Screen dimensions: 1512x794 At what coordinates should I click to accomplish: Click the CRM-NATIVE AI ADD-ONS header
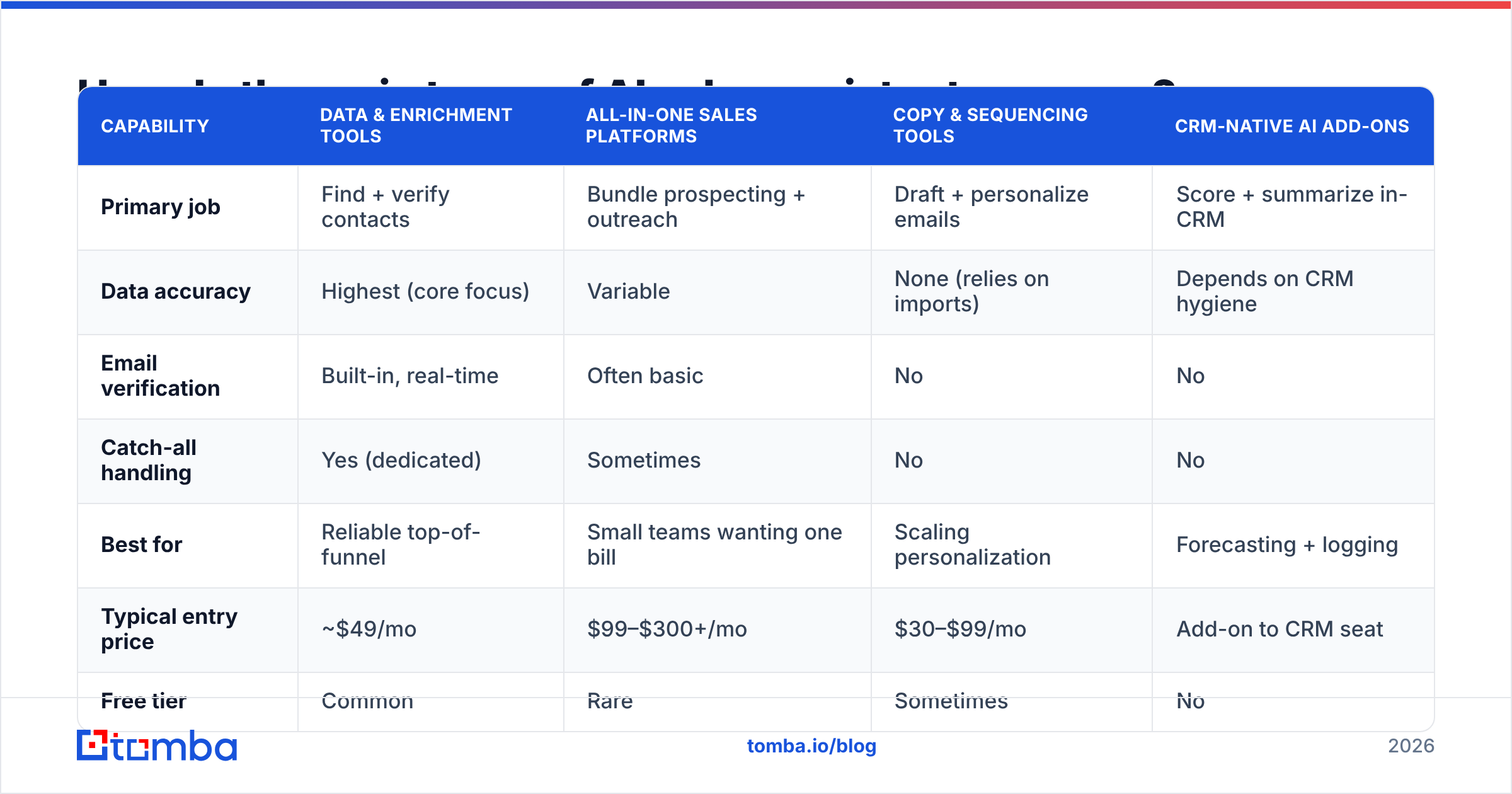click(x=1292, y=126)
